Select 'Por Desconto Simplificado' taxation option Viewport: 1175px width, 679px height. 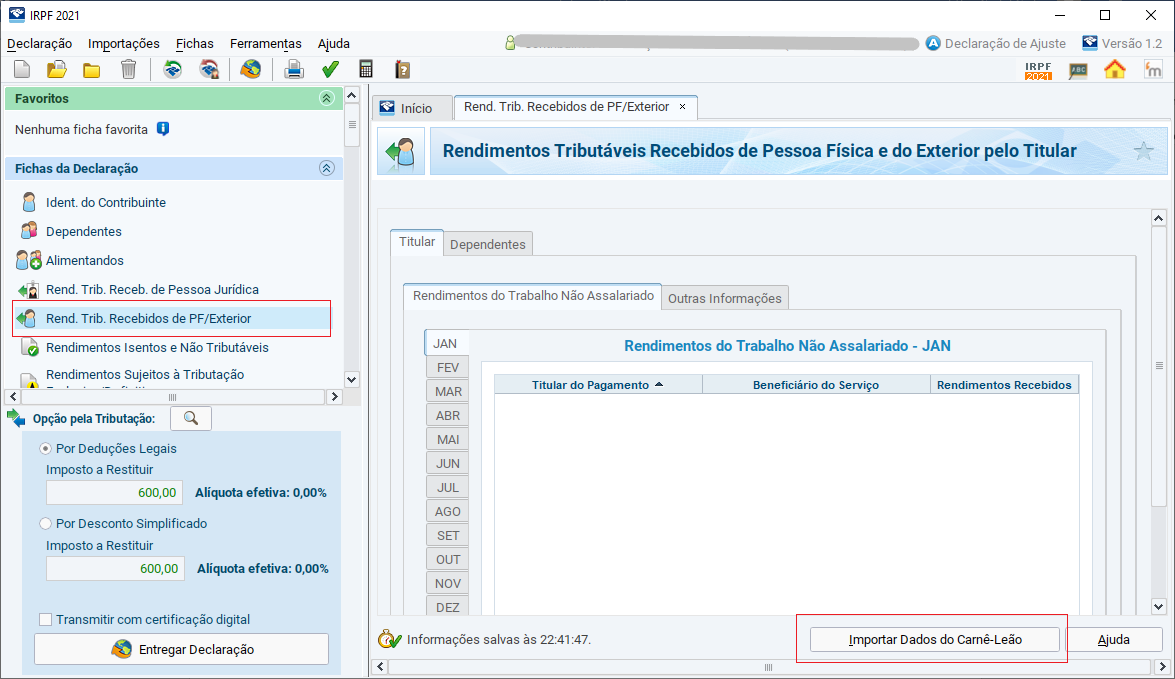point(45,523)
